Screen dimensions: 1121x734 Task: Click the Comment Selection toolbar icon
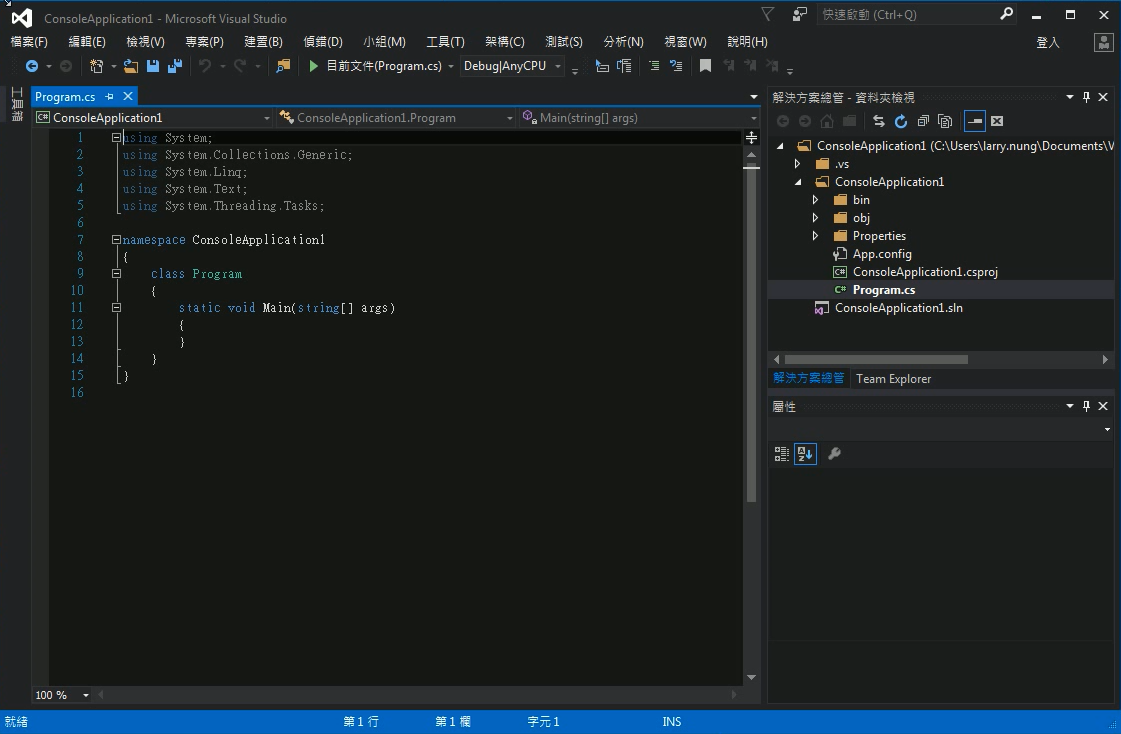654,66
